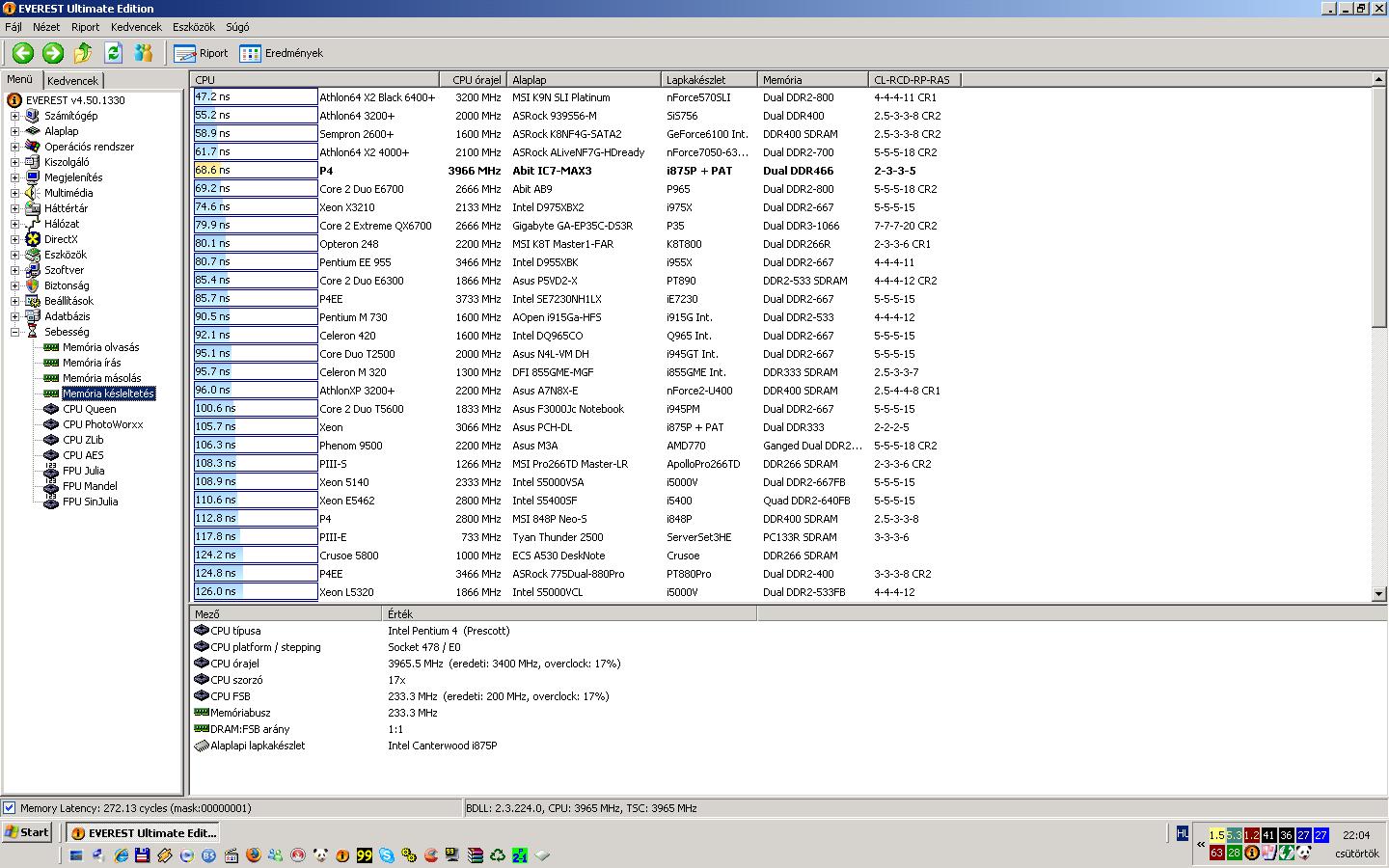Open the Nézet menu
The image size is (1389, 868).
click(46, 27)
